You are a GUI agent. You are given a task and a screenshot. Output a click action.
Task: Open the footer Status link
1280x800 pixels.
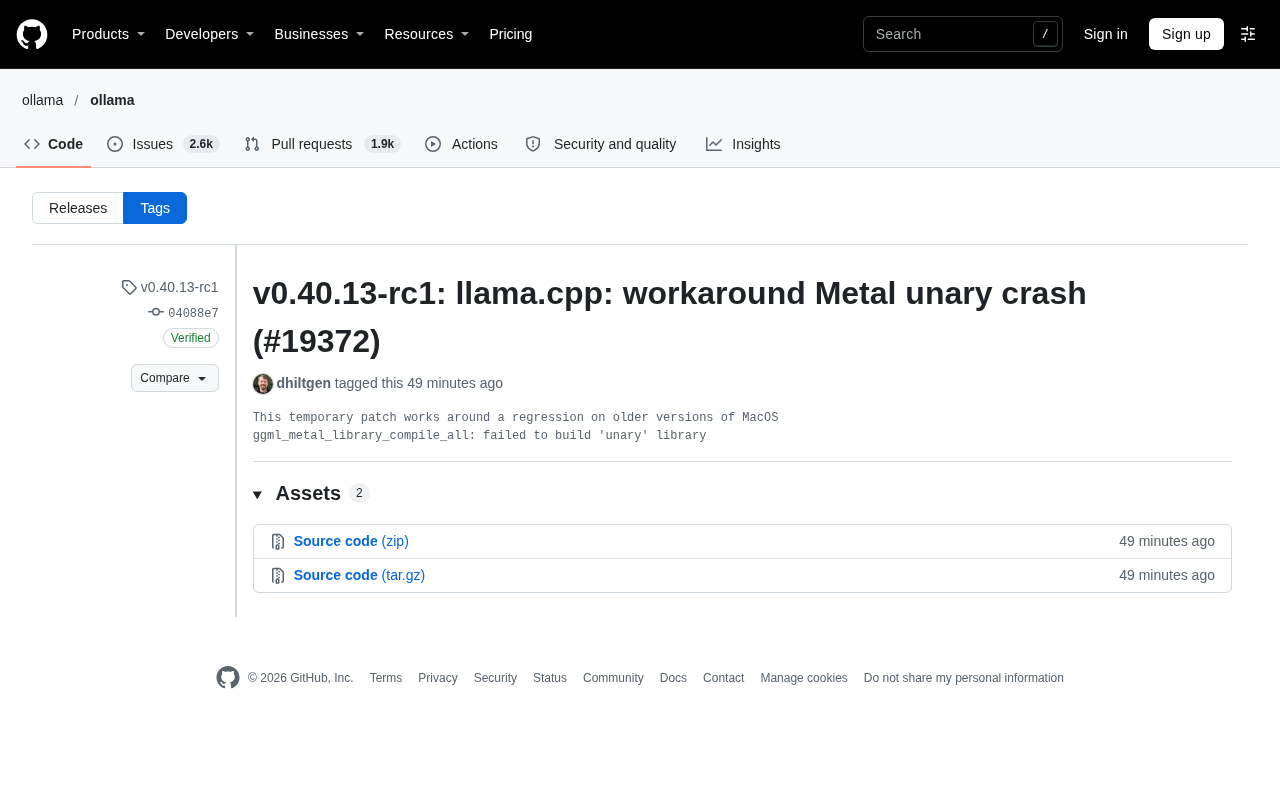[x=550, y=678]
